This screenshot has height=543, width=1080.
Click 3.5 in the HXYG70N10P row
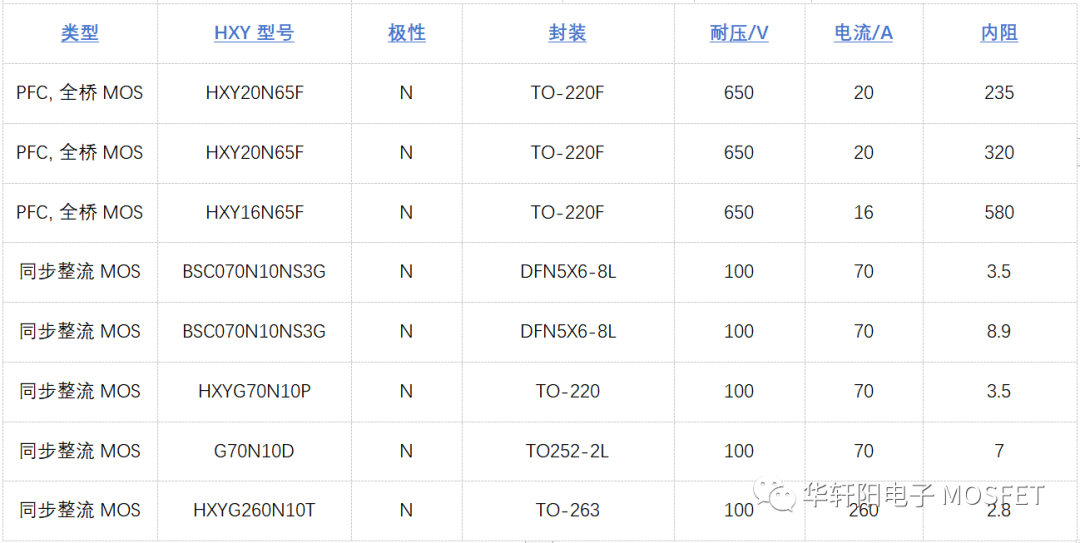[x=999, y=391]
